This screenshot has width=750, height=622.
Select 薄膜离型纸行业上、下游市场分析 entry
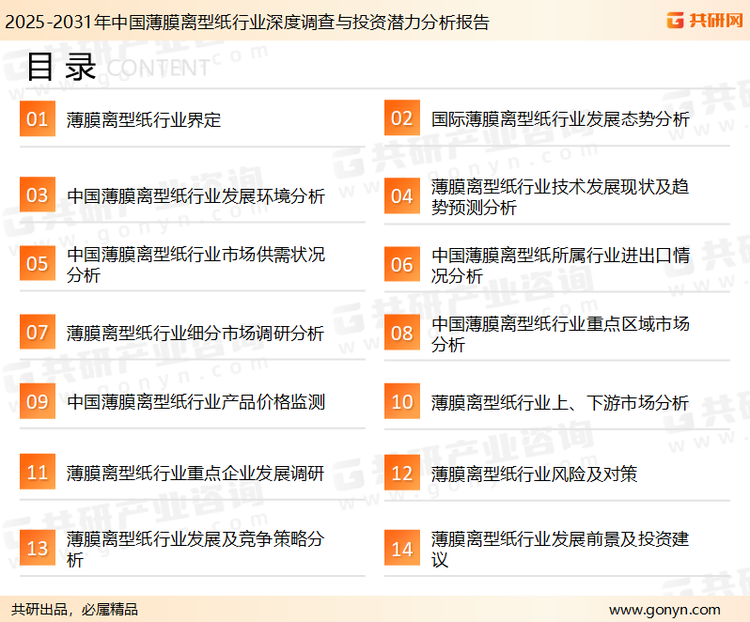coord(560,402)
